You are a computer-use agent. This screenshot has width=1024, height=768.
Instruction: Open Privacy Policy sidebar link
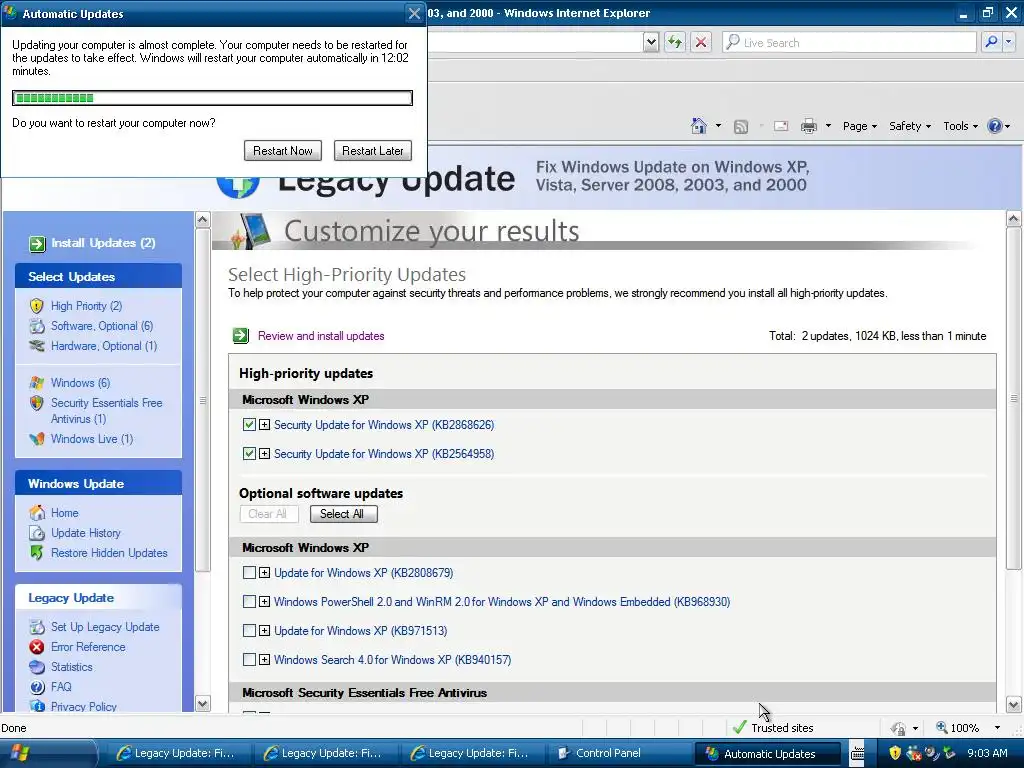click(x=84, y=706)
